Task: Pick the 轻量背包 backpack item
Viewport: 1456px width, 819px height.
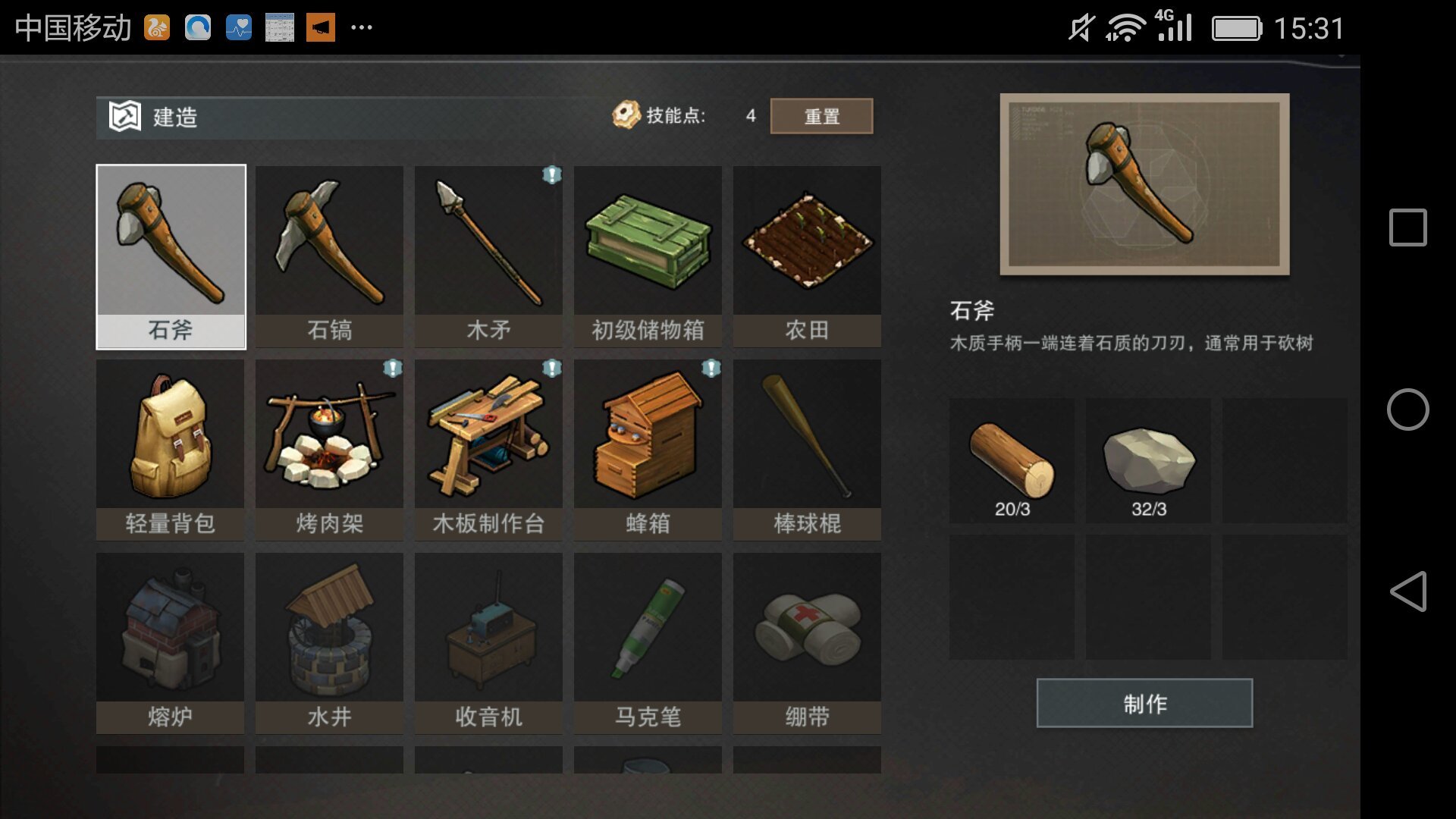Action: 170,450
